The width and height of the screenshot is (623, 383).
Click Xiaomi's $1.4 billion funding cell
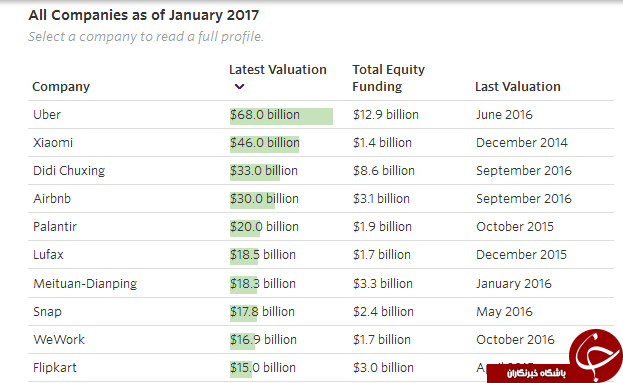pos(382,143)
